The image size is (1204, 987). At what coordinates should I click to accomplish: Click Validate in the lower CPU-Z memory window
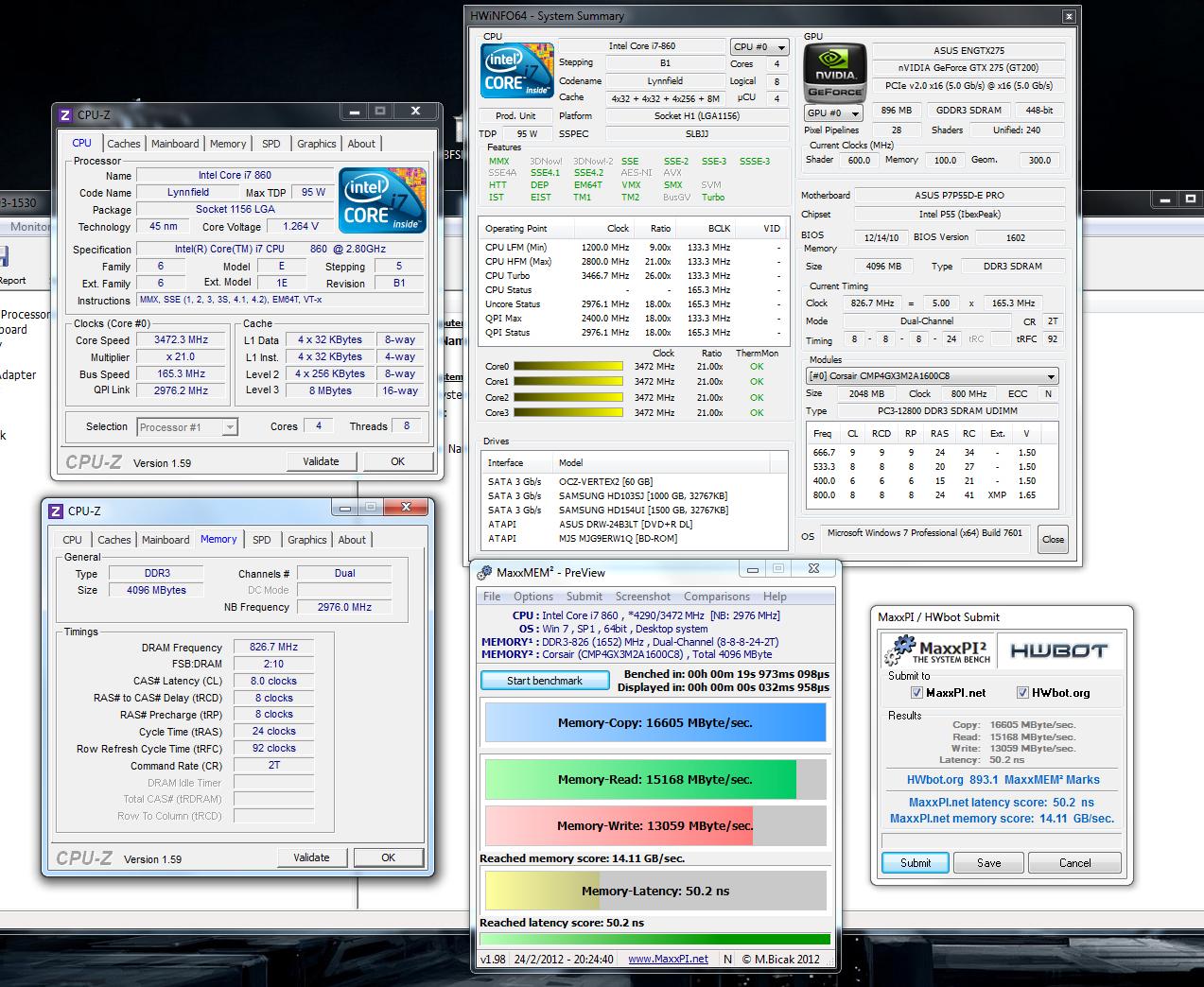[312, 857]
